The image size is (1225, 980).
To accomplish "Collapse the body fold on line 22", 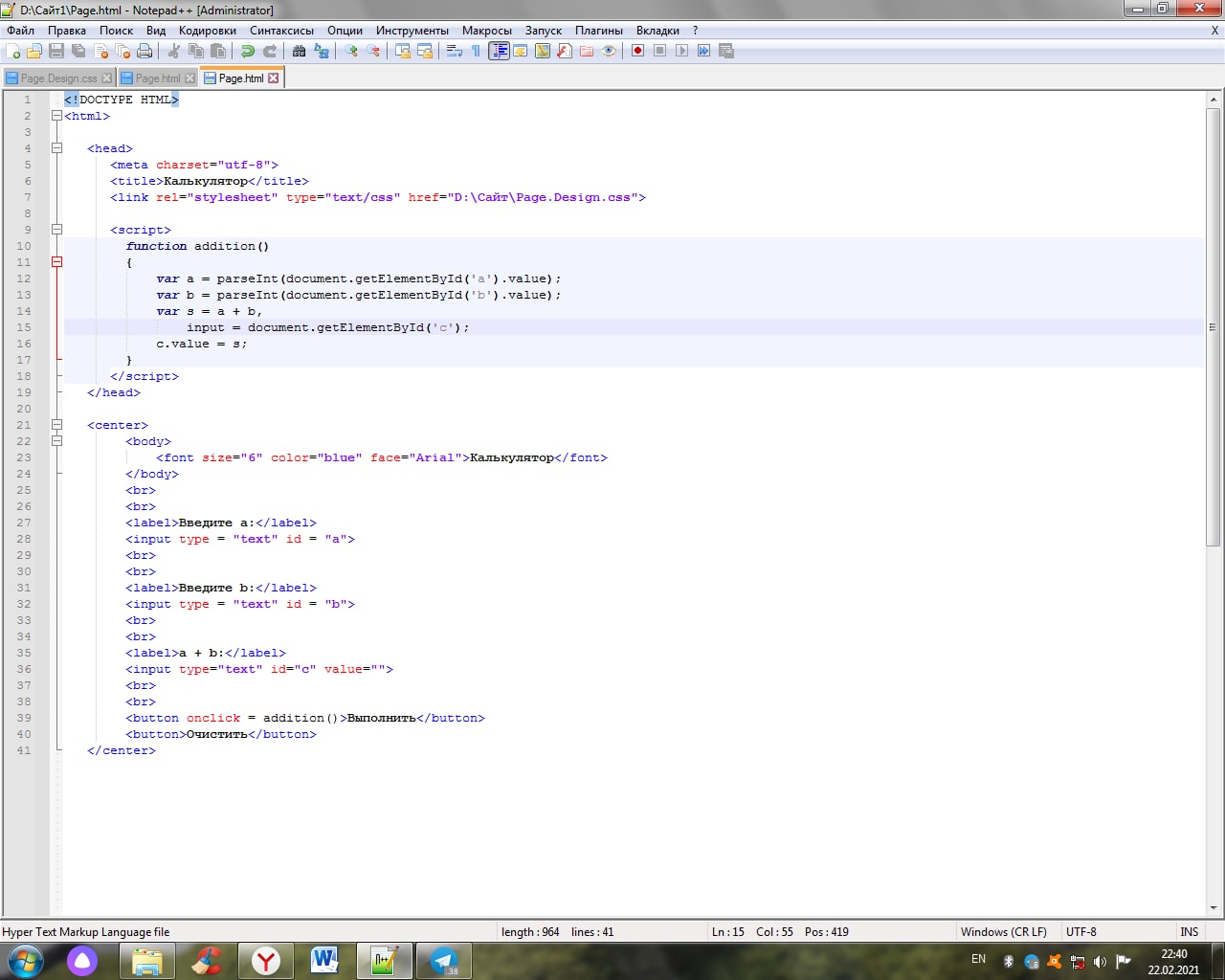I will point(56,441).
